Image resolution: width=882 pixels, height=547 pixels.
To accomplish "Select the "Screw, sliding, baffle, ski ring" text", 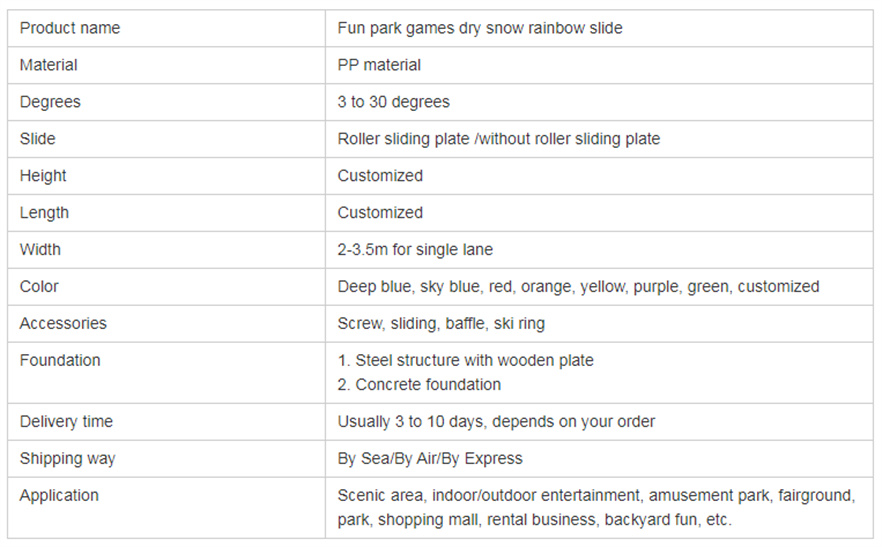I will (x=441, y=323).
